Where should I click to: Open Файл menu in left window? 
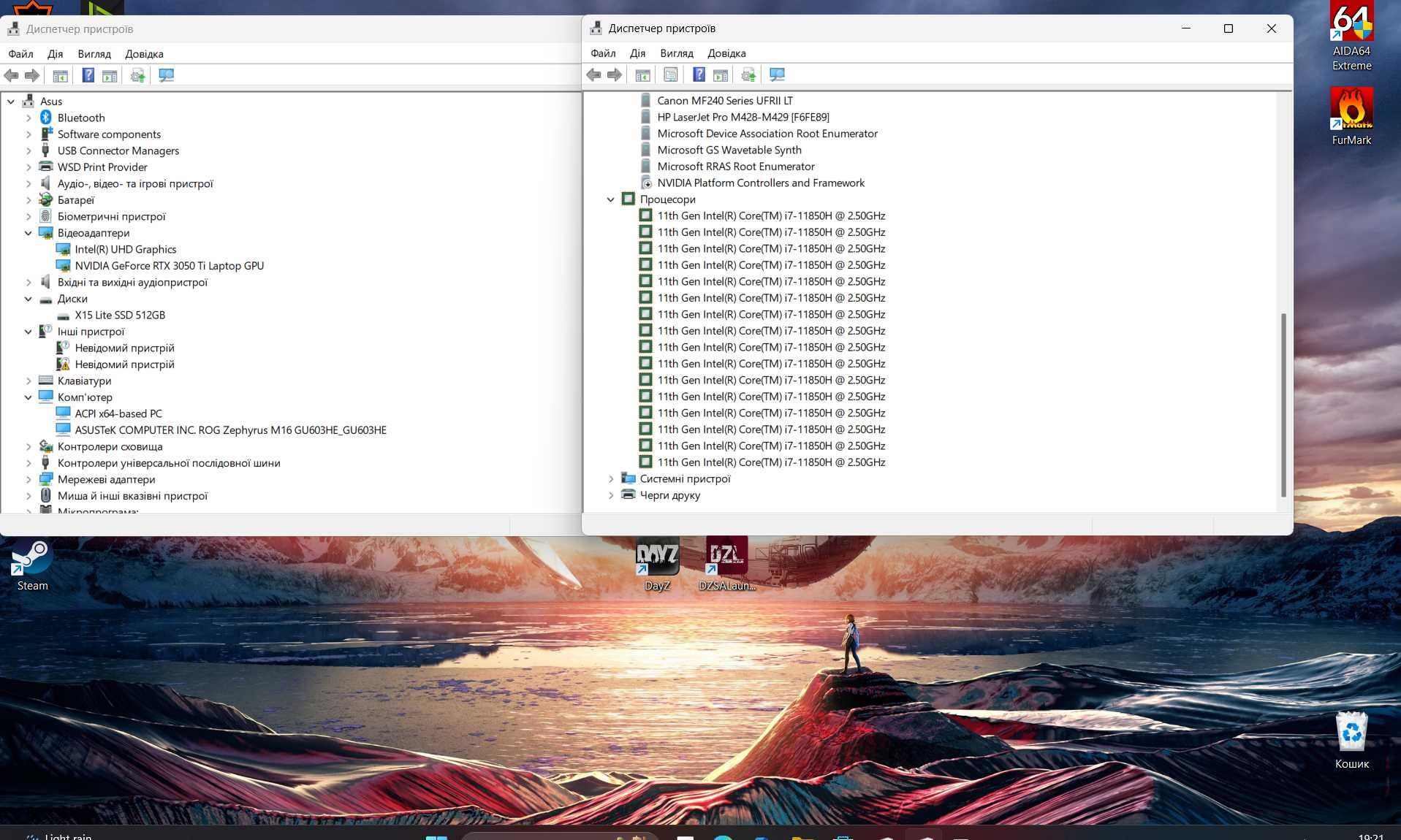[20, 54]
